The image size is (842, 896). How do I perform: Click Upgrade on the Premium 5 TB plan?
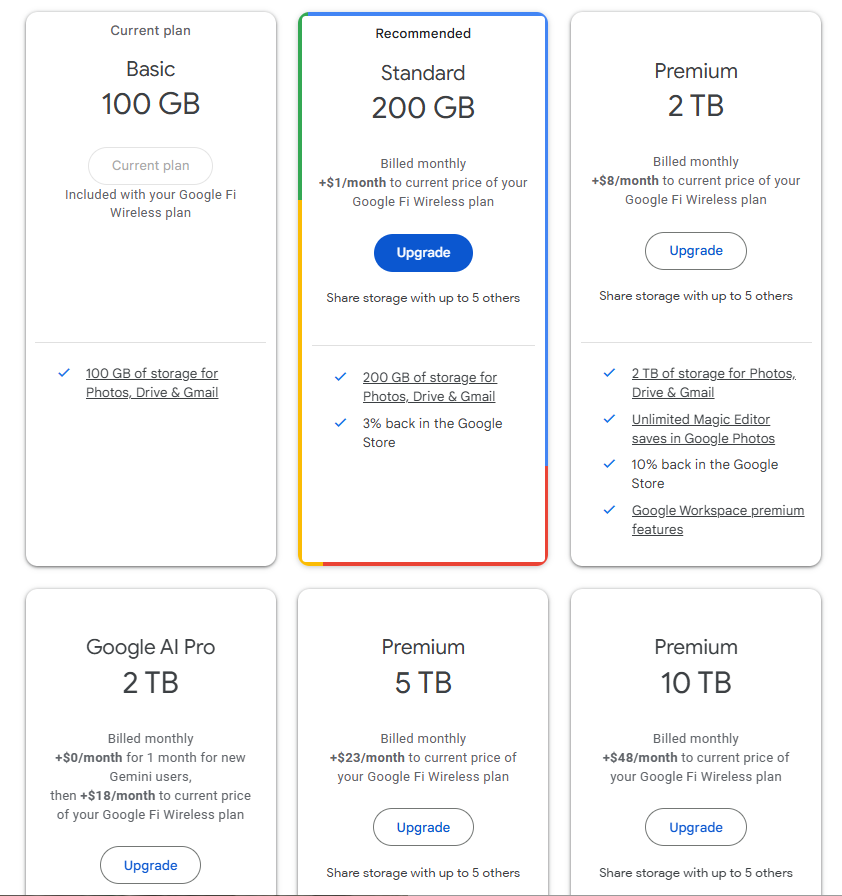tap(423, 827)
